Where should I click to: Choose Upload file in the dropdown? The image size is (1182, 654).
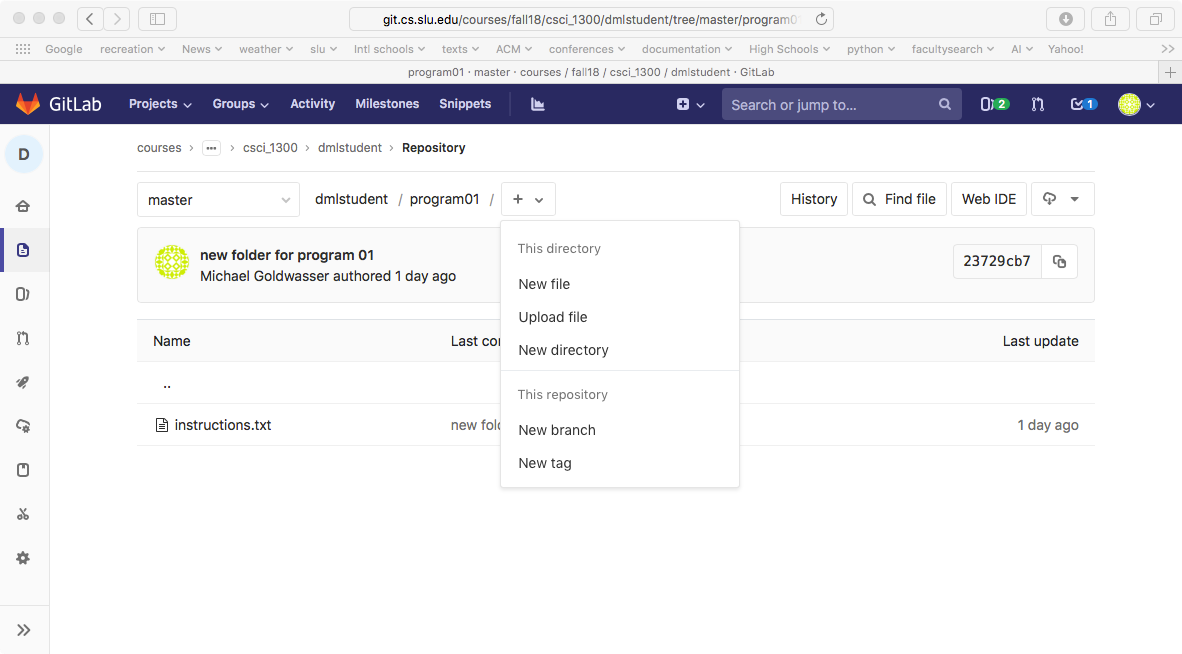click(x=553, y=317)
